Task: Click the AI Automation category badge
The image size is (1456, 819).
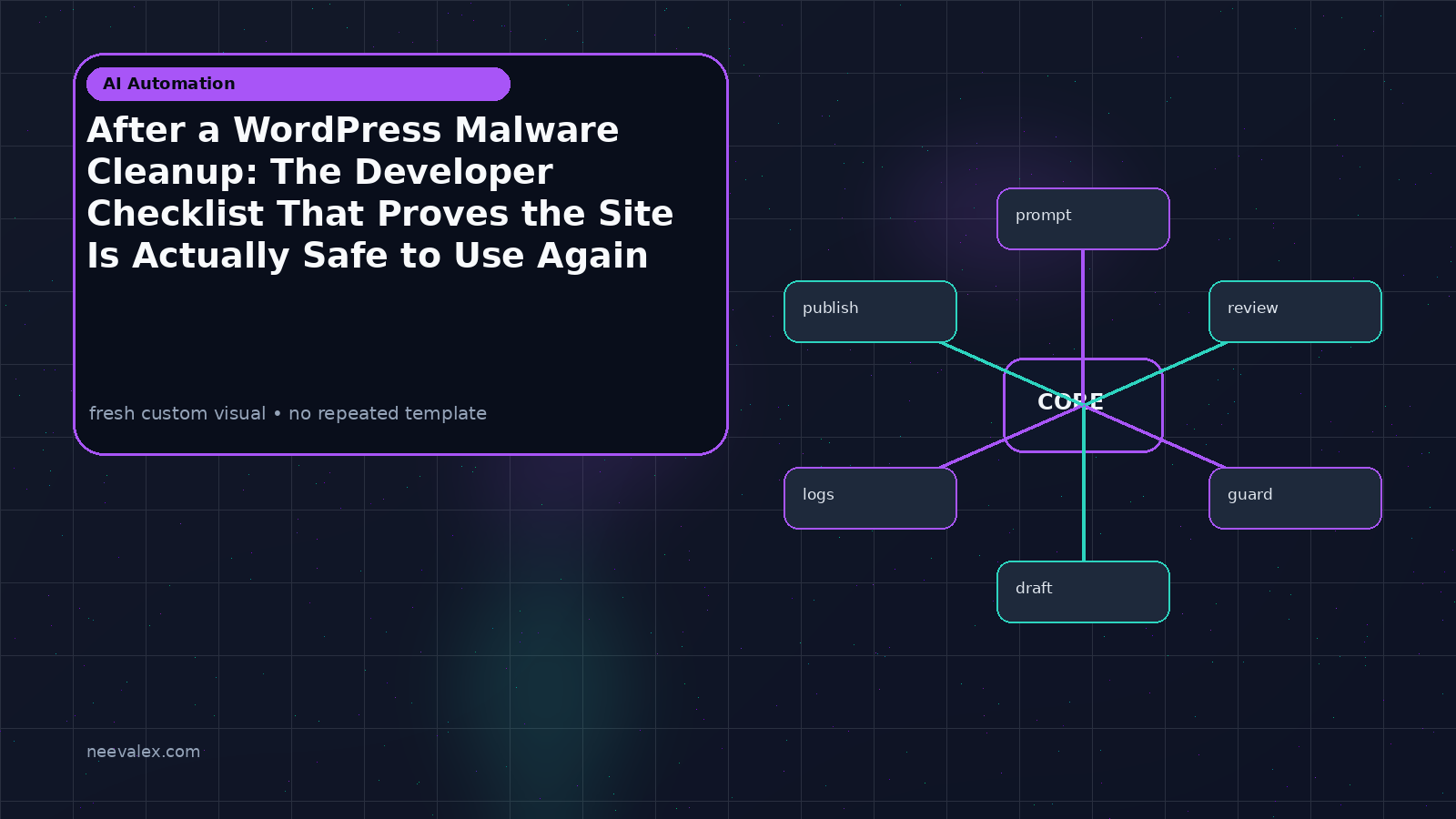Action: [298, 84]
